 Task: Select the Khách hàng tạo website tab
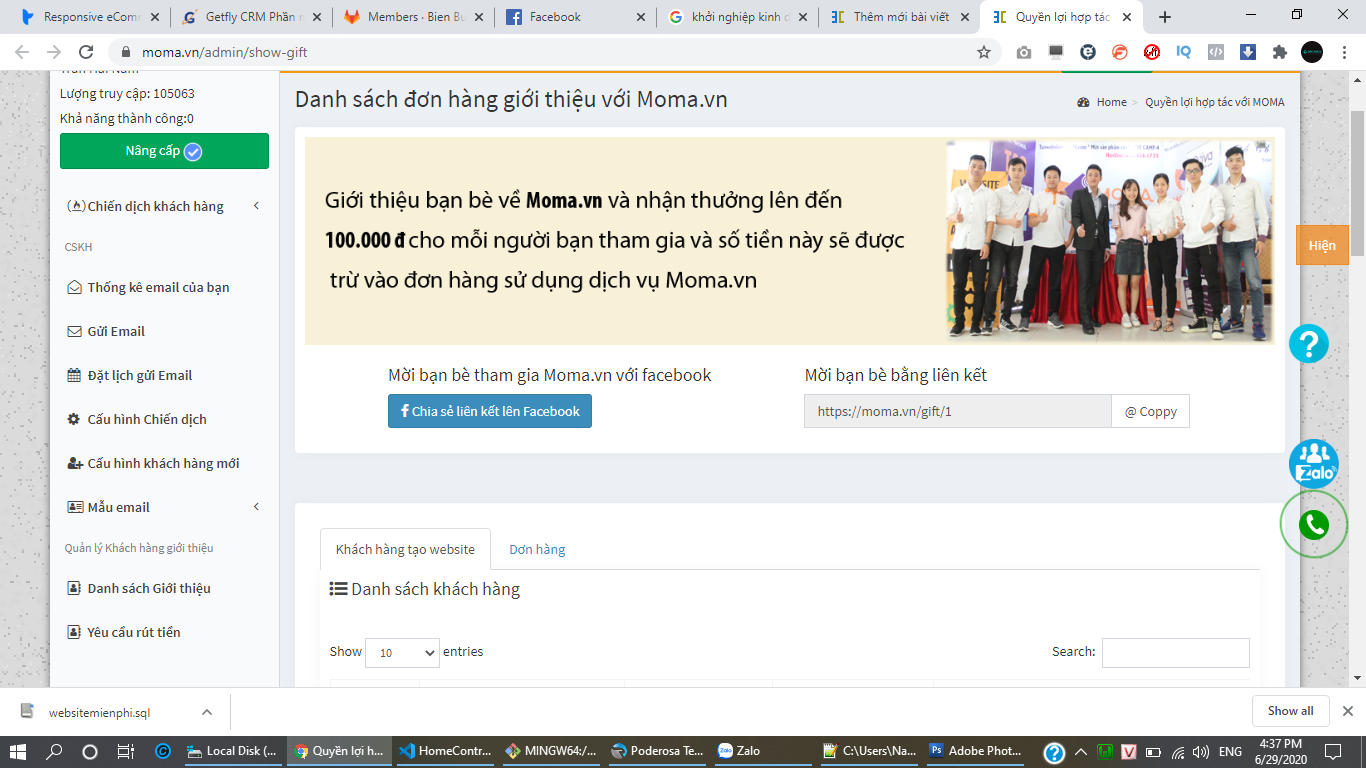coord(405,549)
